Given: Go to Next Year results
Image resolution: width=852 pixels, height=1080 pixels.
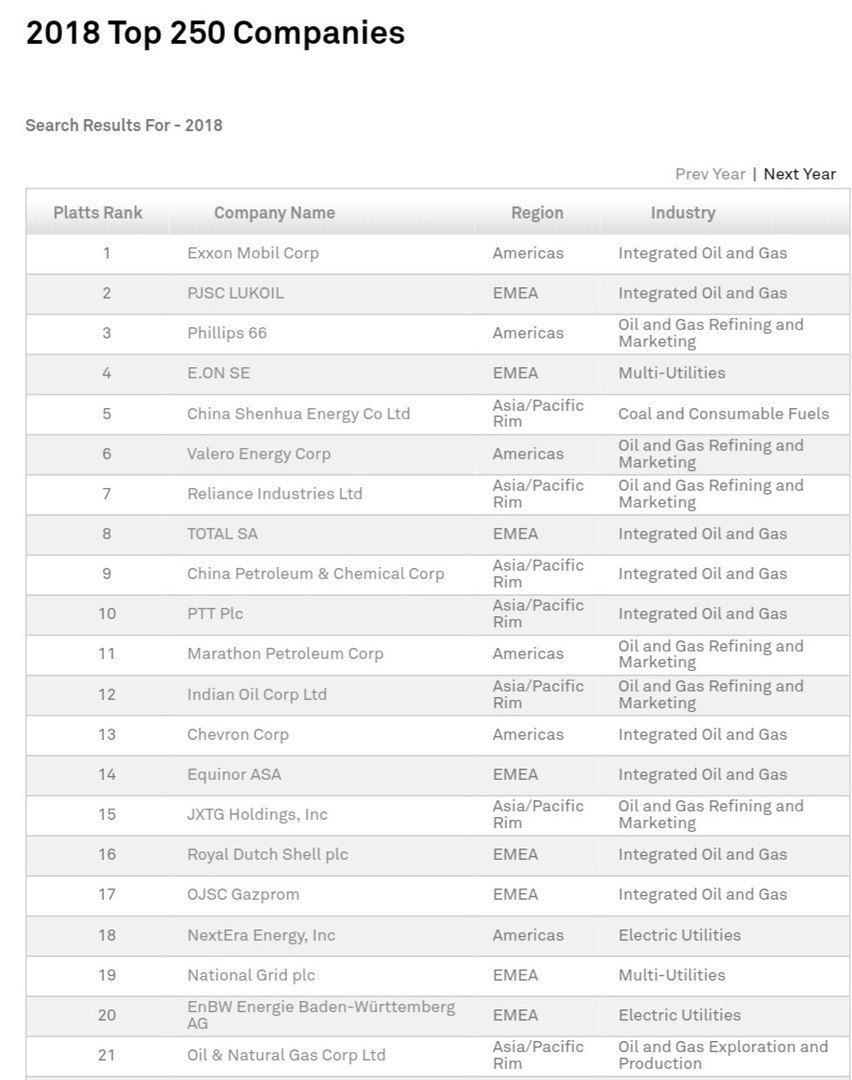Looking at the screenshot, I should [x=799, y=174].
